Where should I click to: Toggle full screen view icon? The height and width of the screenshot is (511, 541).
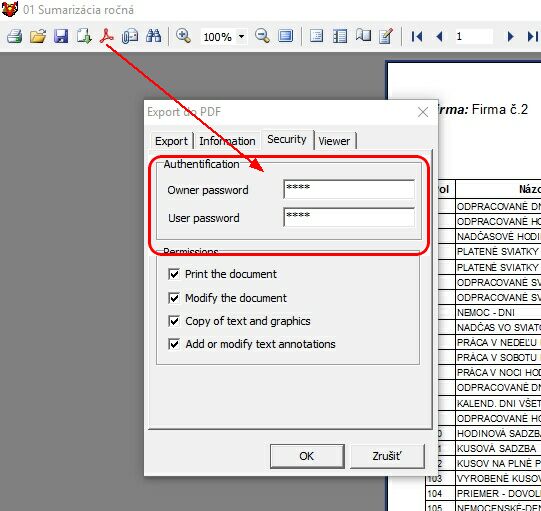tap(285, 36)
